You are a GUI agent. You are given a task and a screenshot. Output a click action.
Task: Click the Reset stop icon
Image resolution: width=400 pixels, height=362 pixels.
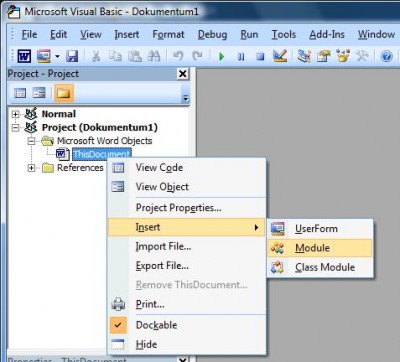pos(260,57)
